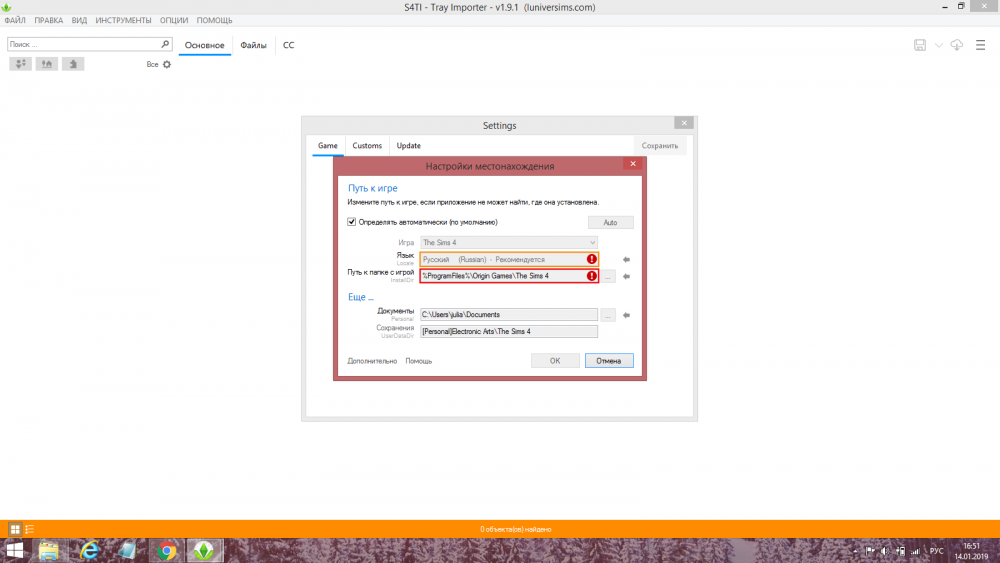1000x563 pixels.
Task: Open the ОПЦИИ menu
Action: [174, 20]
